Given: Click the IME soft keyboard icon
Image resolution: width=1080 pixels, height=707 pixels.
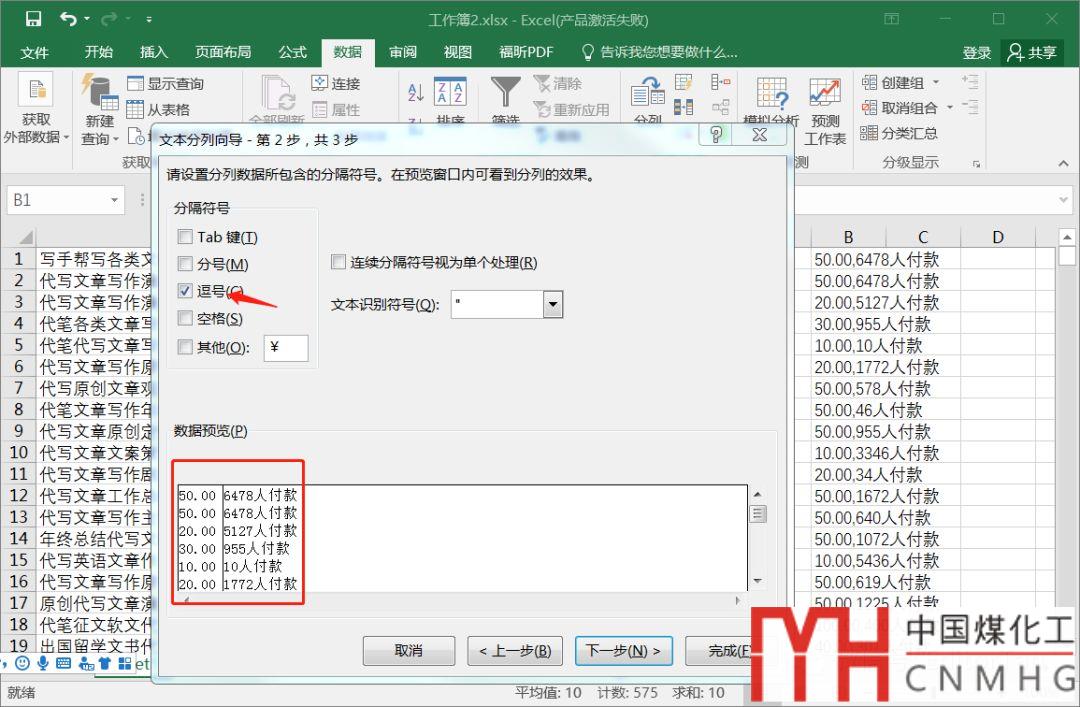Looking at the screenshot, I should tap(63, 664).
